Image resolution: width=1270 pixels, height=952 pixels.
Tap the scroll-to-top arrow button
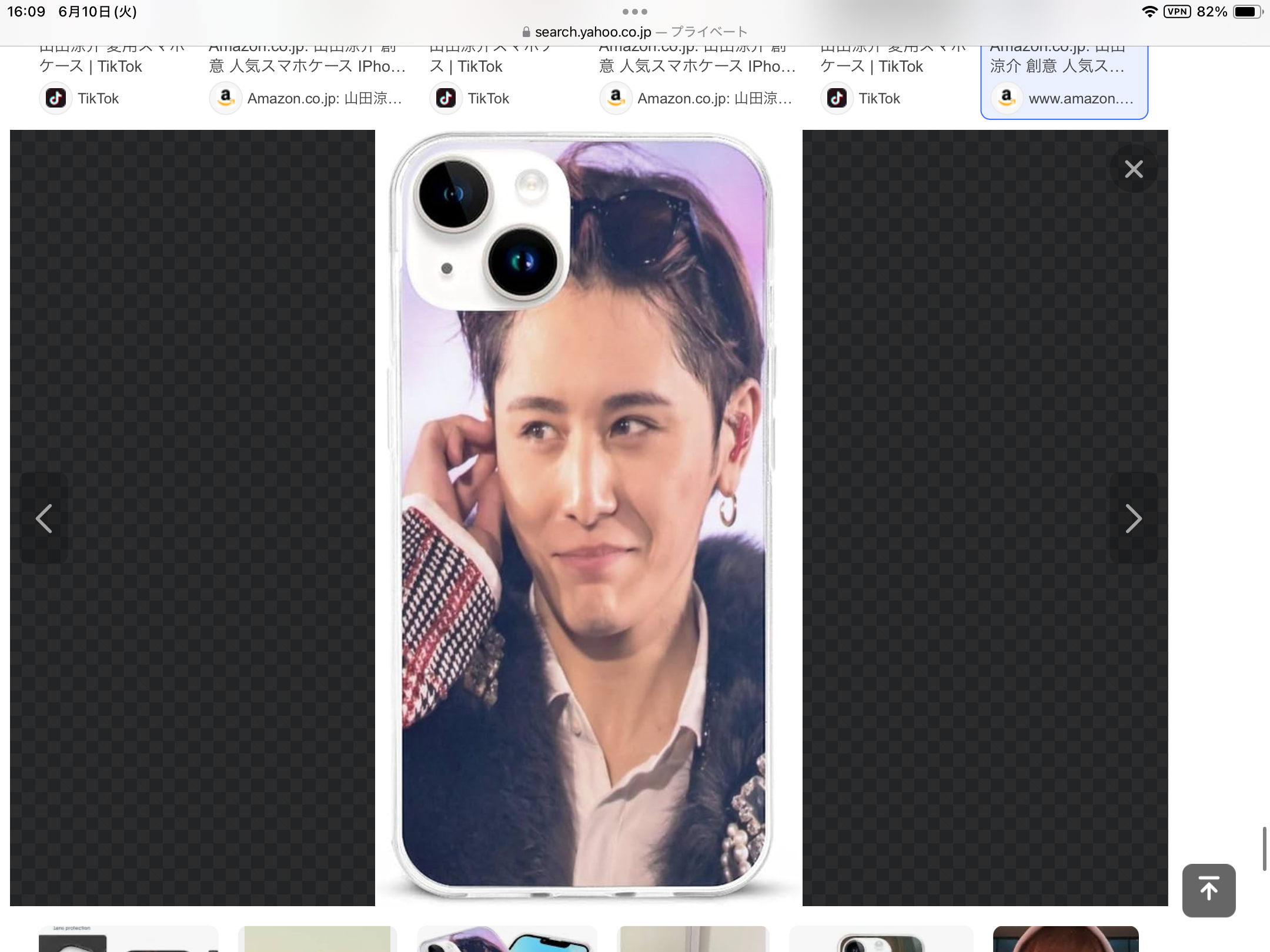point(1208,890)
